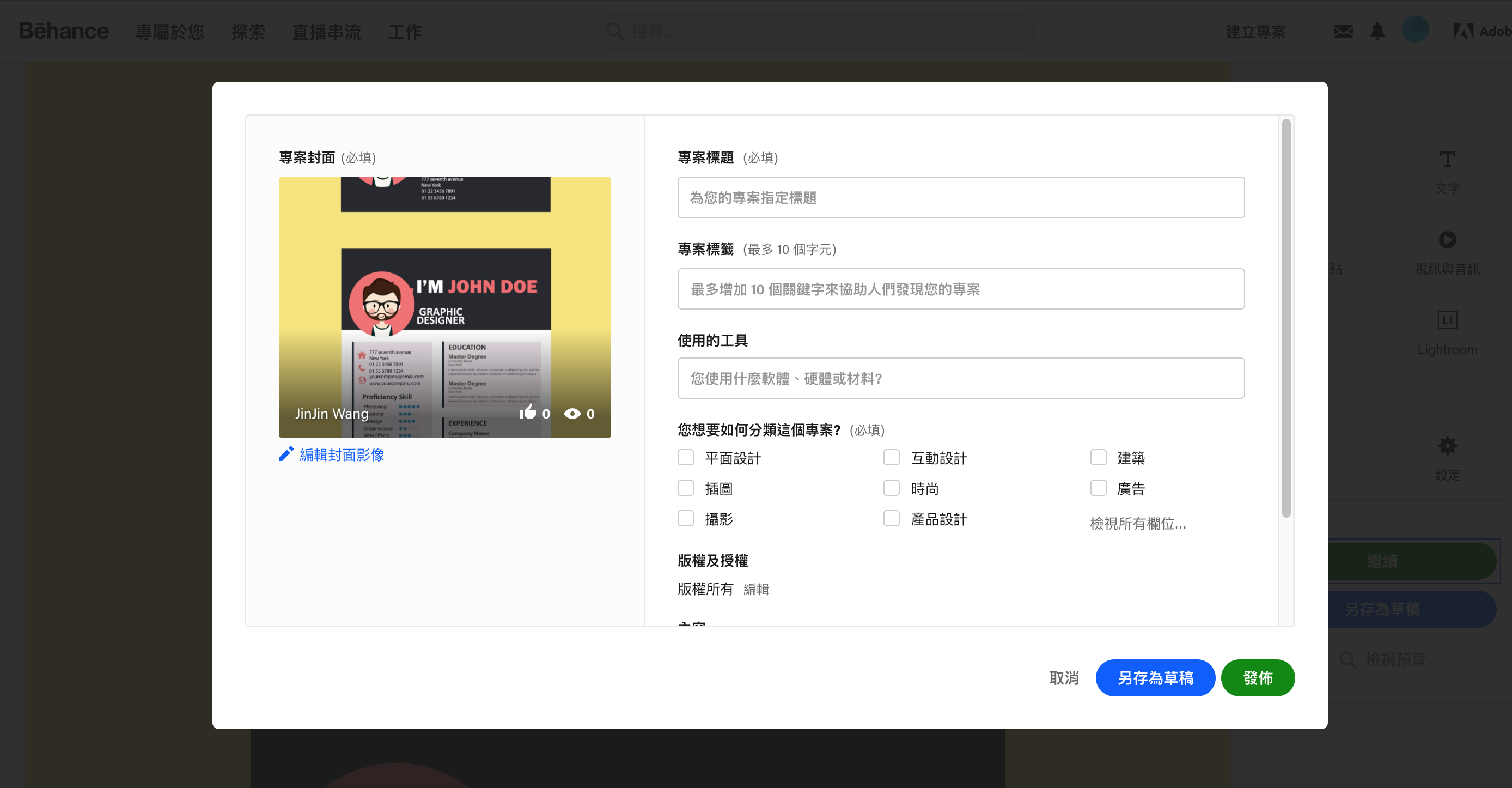Viewport: 1512px width, 788px height.
Task: Expand 檢視所有欄位 to see all categories
Action: click(x=1137, y=523)
